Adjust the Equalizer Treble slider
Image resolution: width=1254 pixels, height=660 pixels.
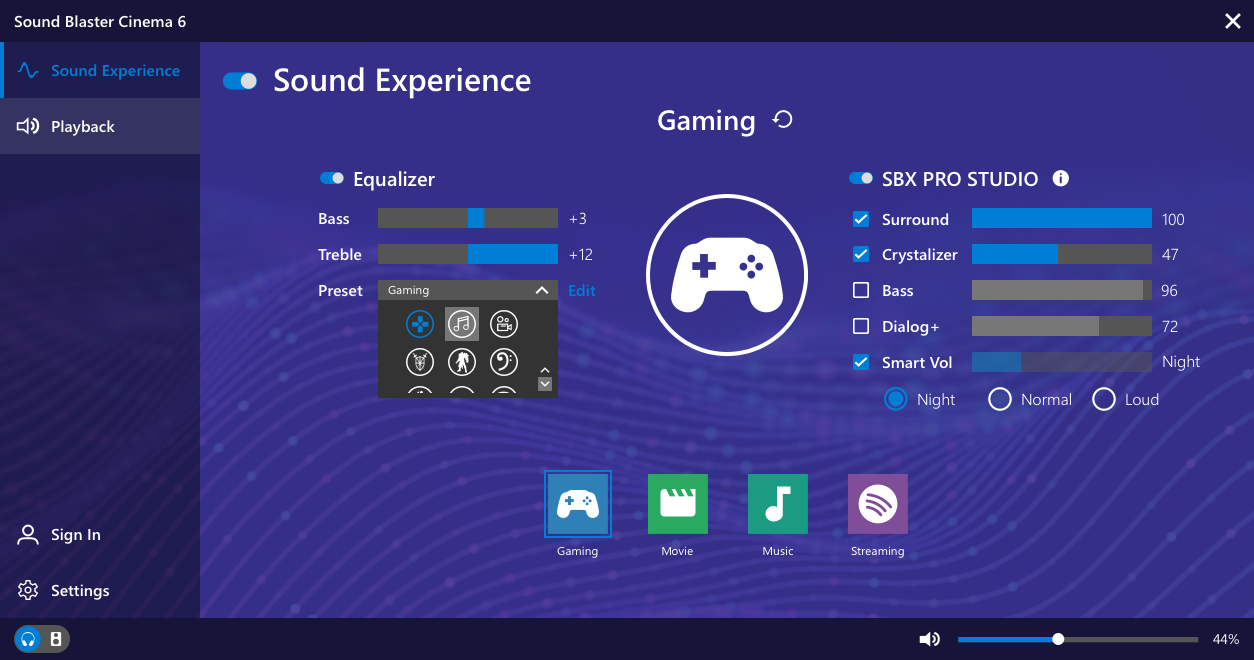(x=468, y=254)
